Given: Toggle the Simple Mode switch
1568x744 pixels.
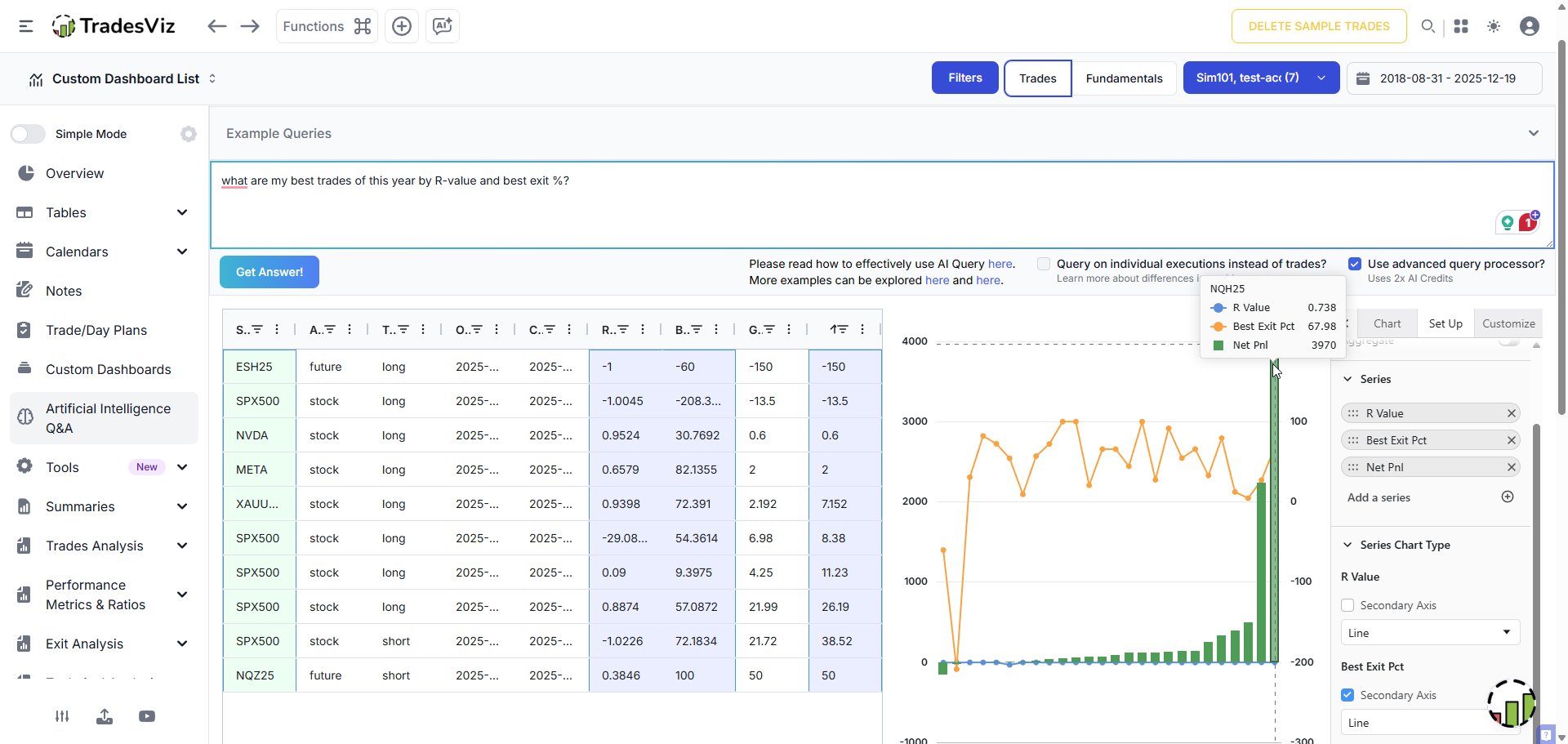Looking at the screenshot, I should click(28, 134).
